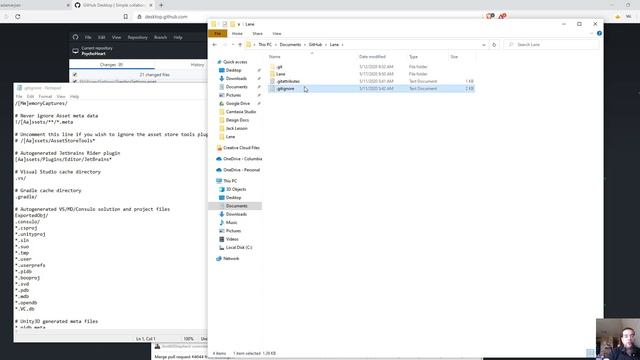Open Creative Cloud Files in sidebar
Image resolution: width=640 pixels, height=360 pixels.
pyautogui.click(x=241, y=148)
